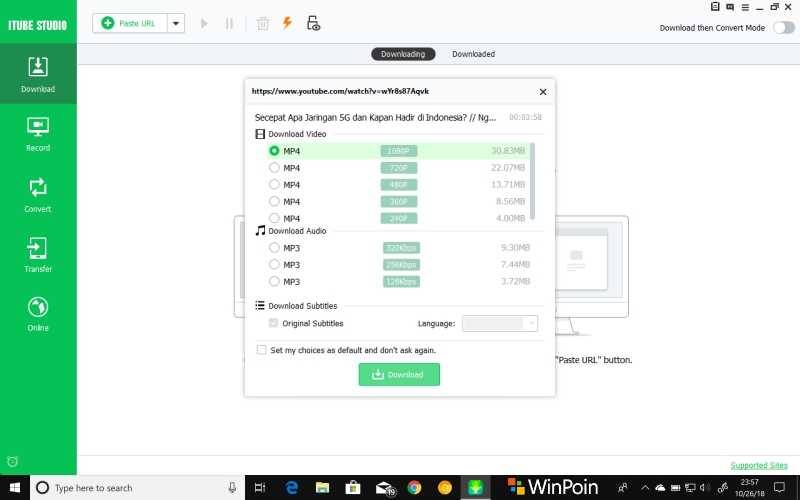The width and height of the screenshot is (800, 500).
Task: Click the 00:03:58 duration text
Action: tap(526, 117)
